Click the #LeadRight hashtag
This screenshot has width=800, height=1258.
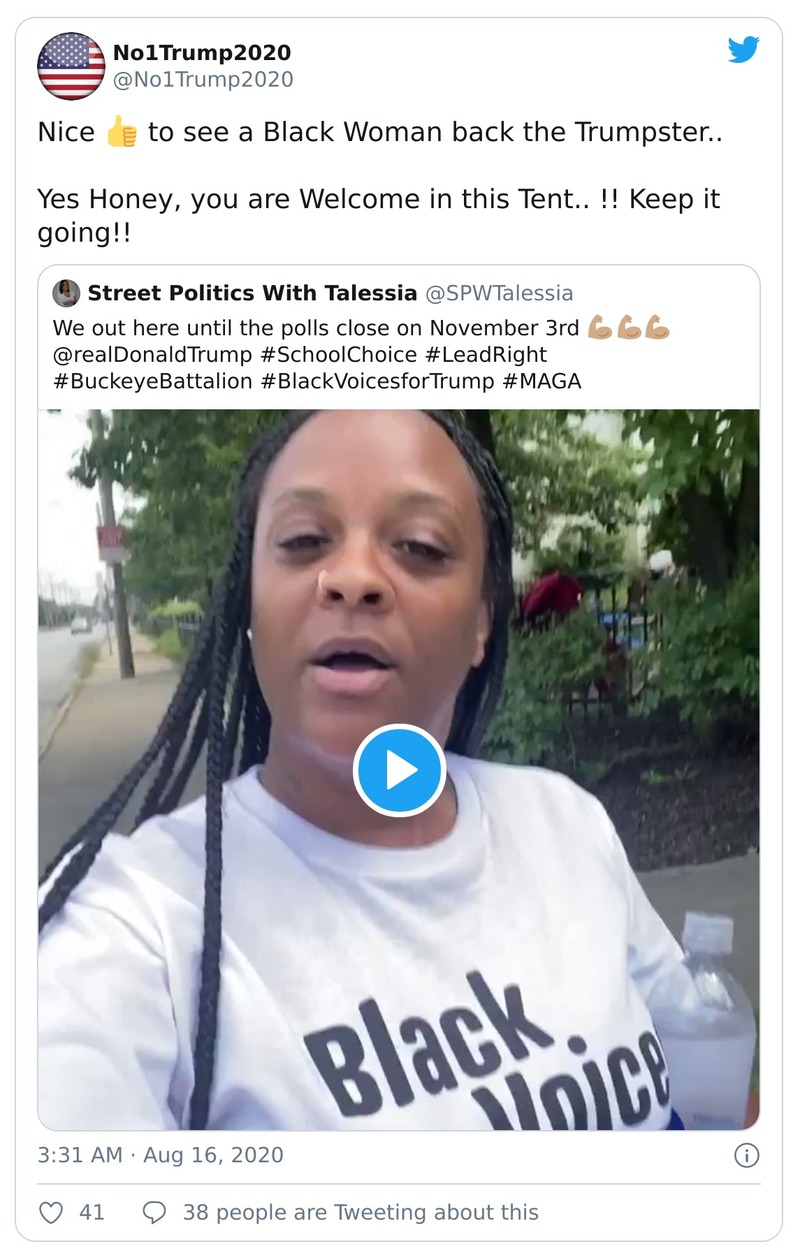coord(485,354)
